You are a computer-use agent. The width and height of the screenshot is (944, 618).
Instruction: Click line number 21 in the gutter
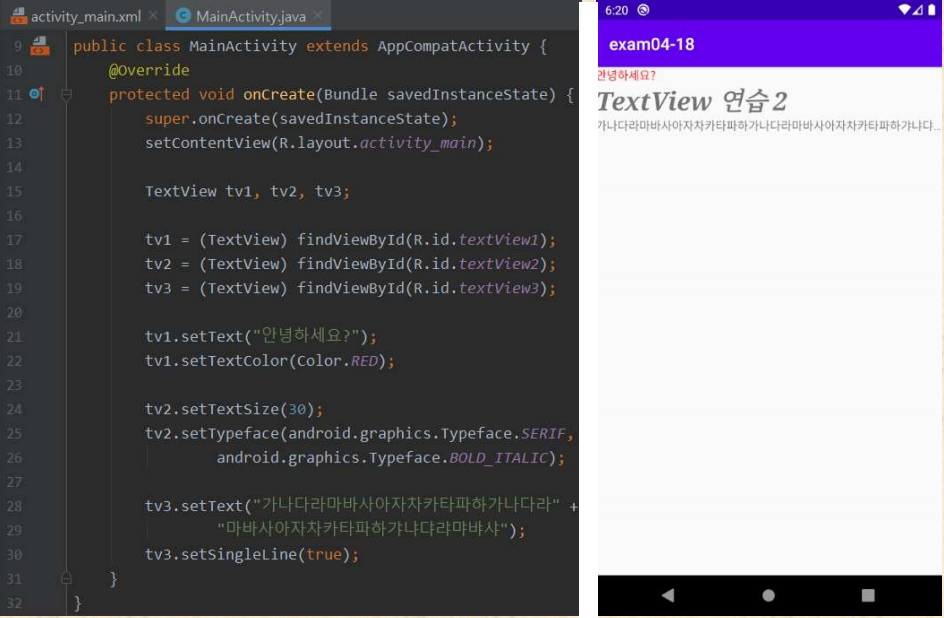point(14,337)
